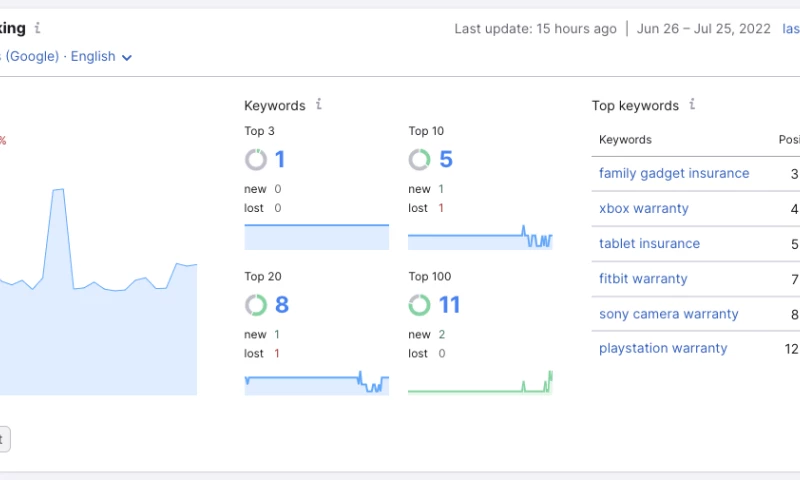
Task: Click the Top 10 donut chart icon
Action: click(x=419, y=160)
